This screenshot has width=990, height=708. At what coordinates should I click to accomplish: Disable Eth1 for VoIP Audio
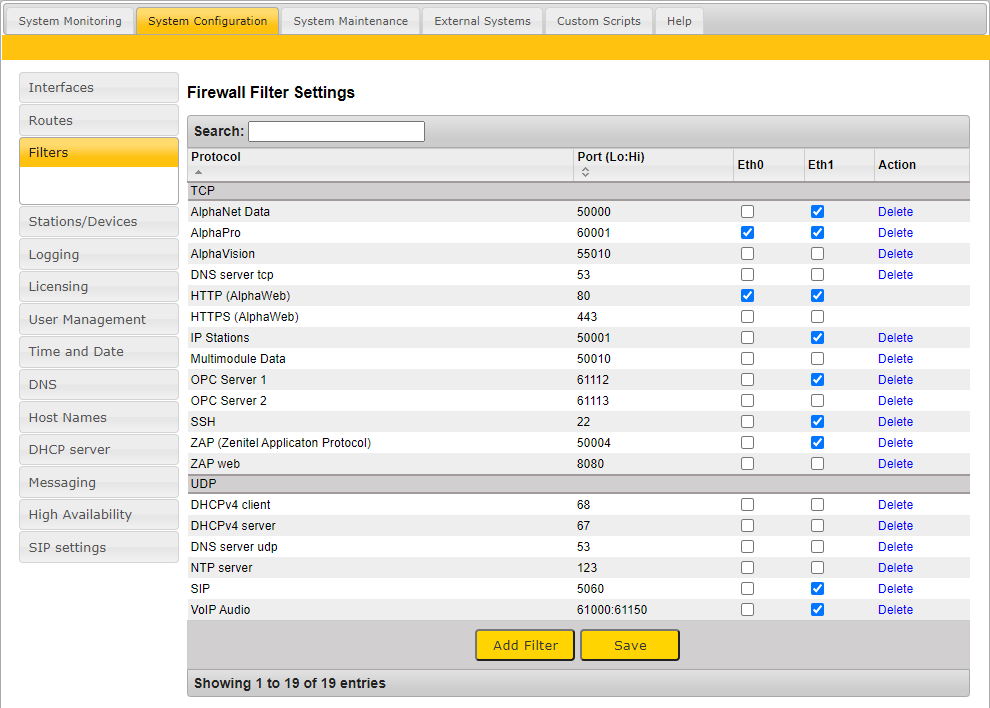click(x=817, y=610)
